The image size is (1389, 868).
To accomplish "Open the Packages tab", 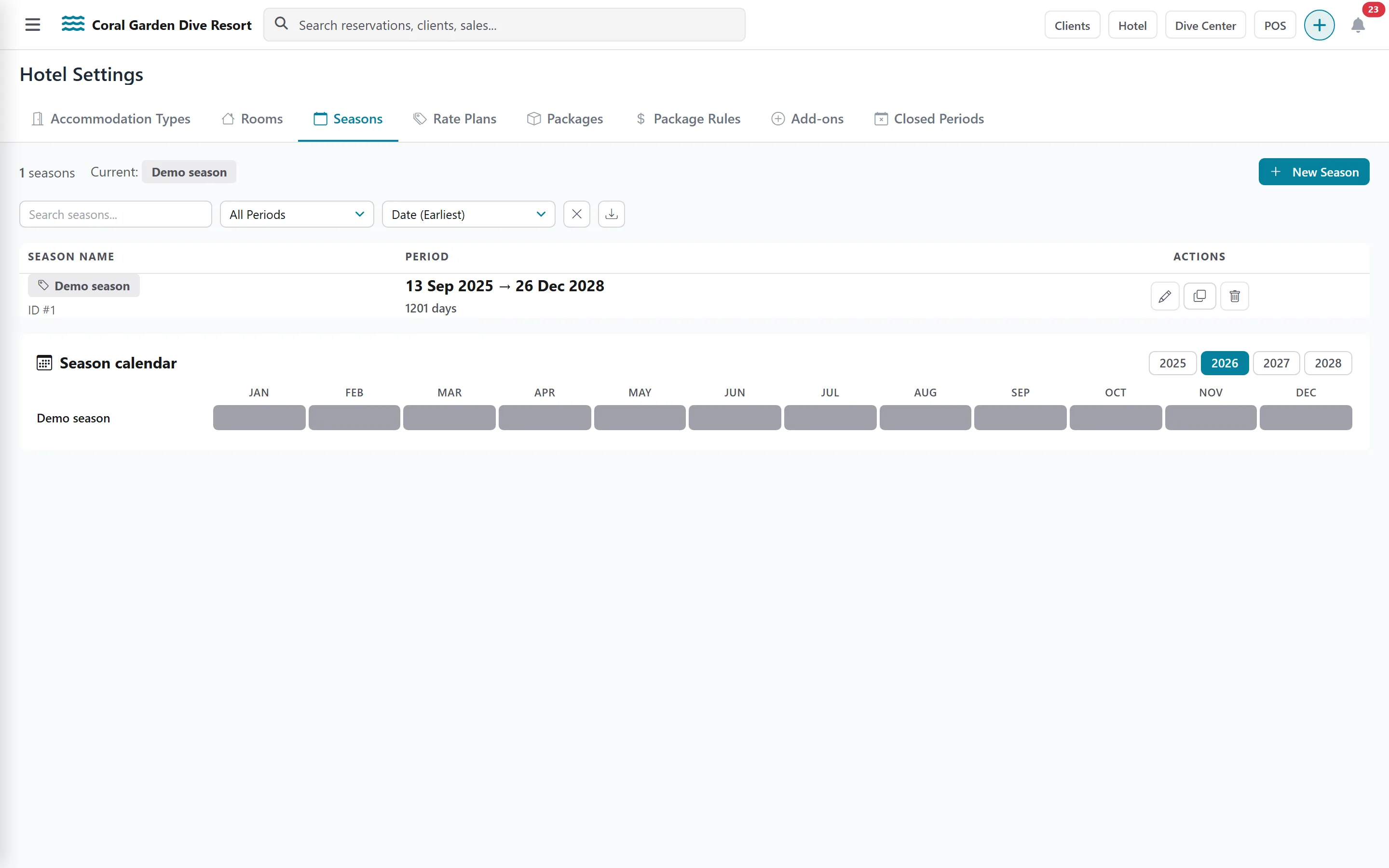I will [x=565, y=119].
